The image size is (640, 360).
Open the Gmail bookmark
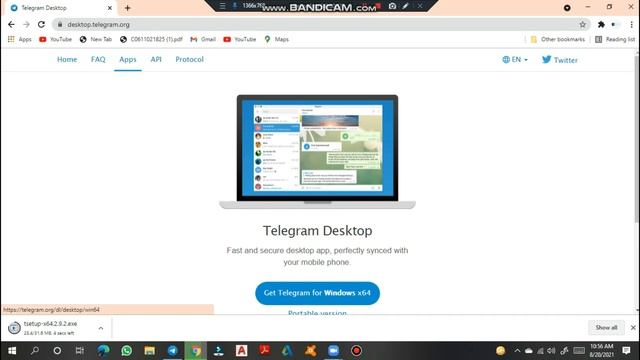pos(203,39)
